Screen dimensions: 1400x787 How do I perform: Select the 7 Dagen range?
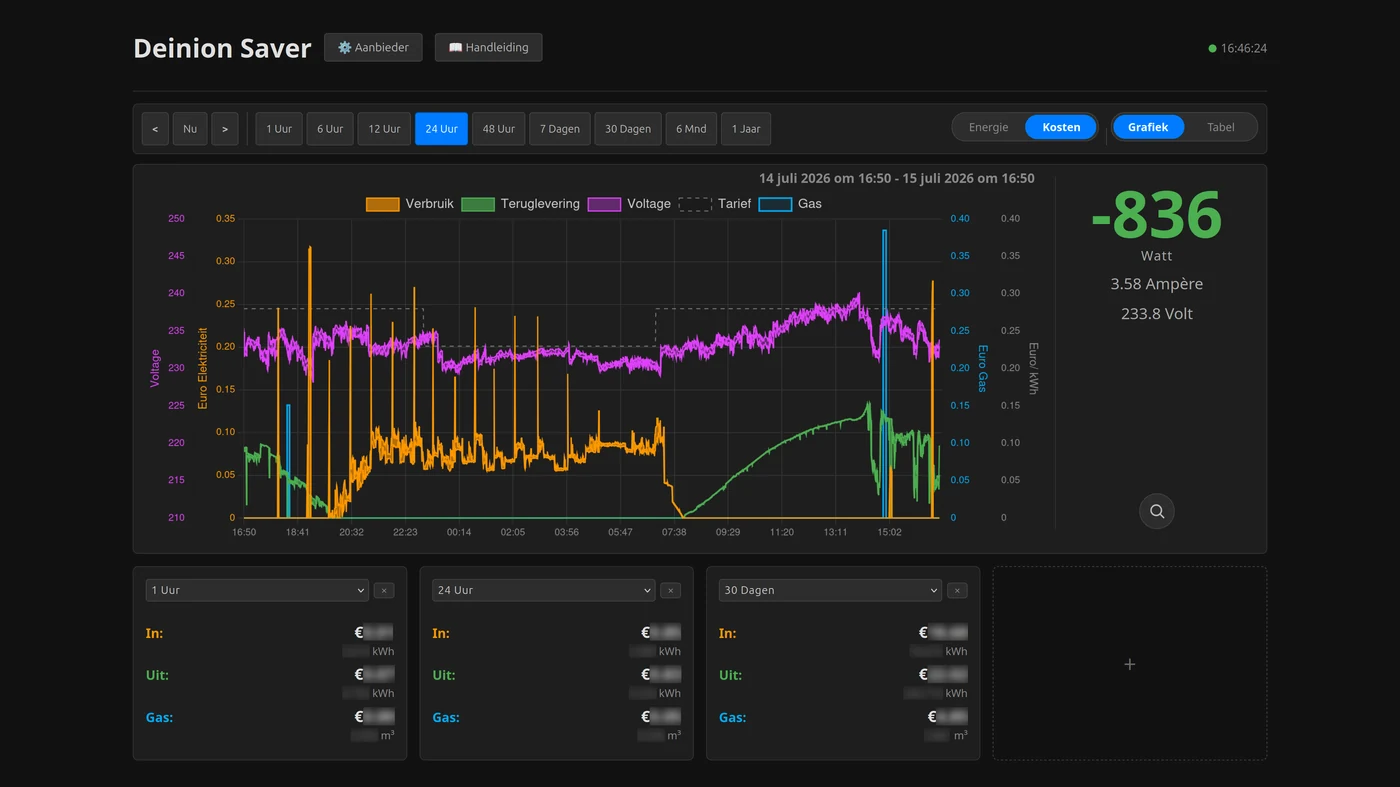coord(560,129)
